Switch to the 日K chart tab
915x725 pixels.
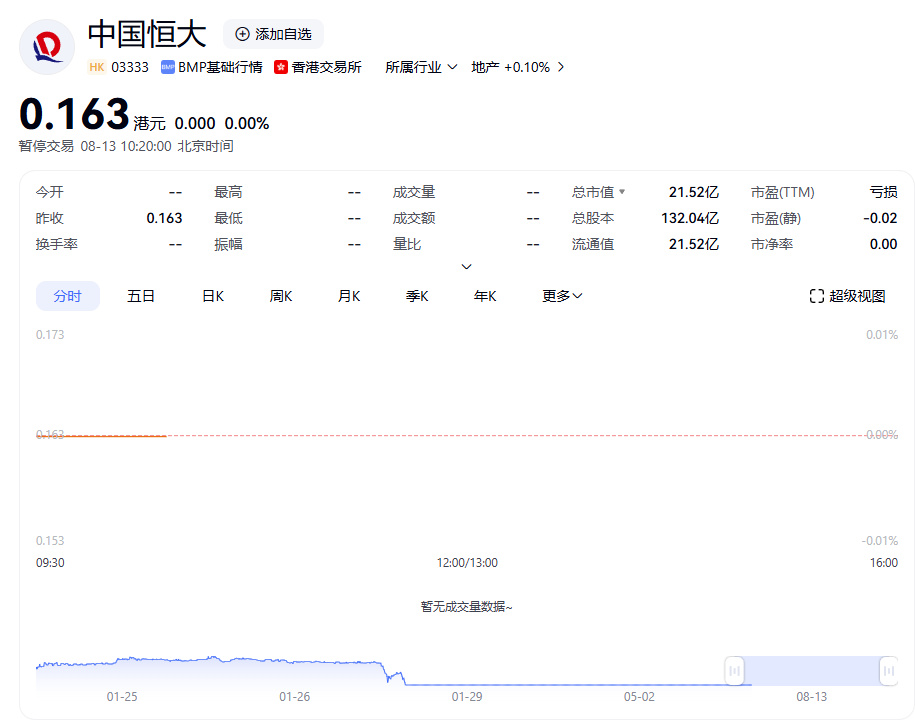click(213, 296)
